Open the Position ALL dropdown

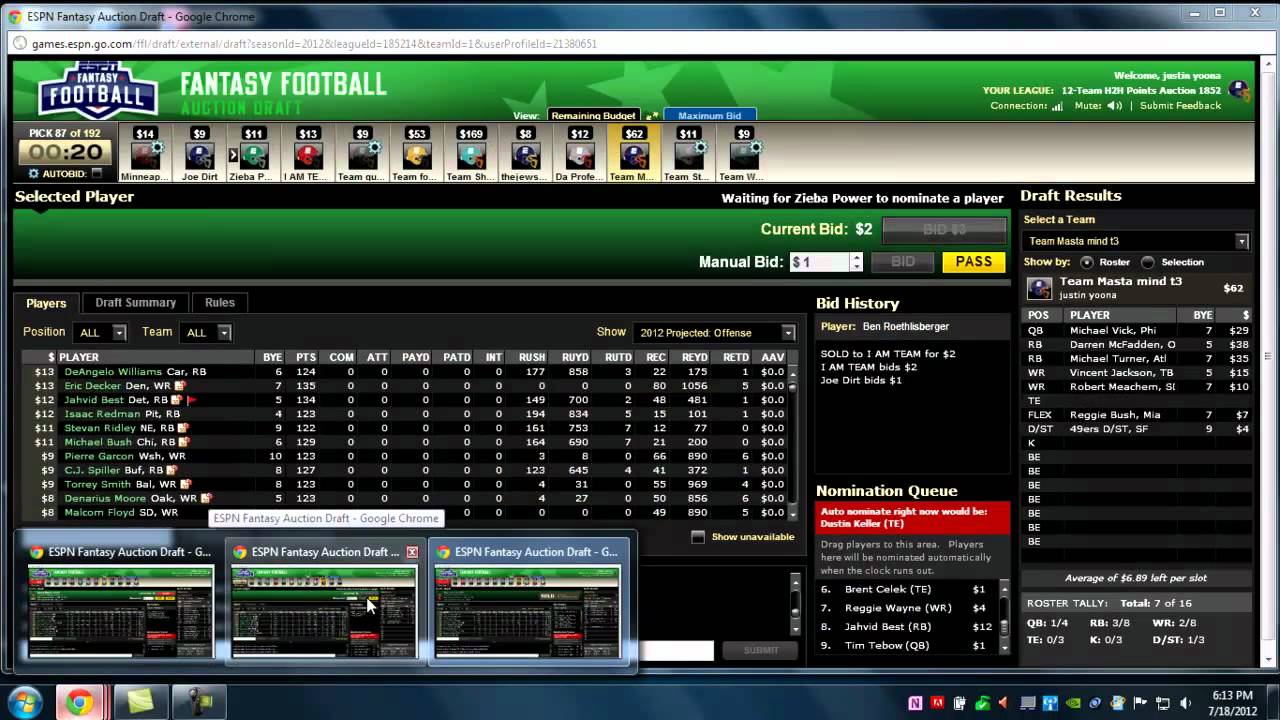[101, 332]
